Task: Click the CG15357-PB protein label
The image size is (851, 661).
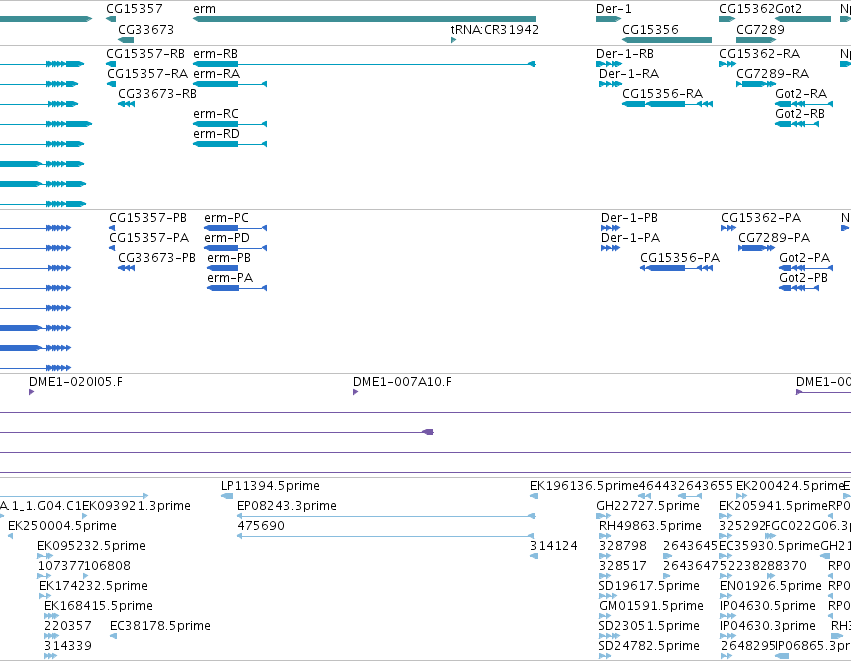Action: [x=148, y=218]
